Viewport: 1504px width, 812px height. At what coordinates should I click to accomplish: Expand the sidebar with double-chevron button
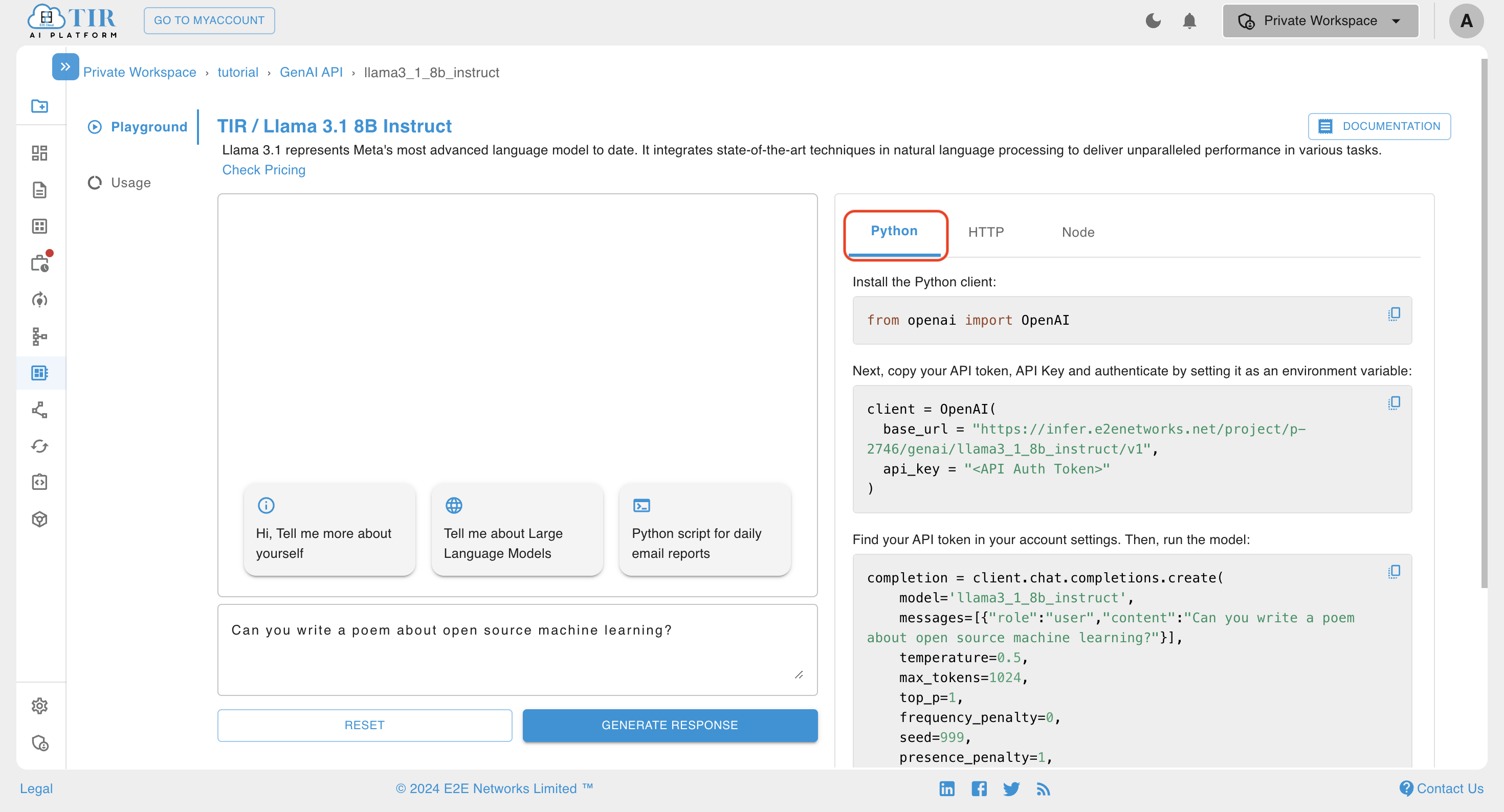click(65, 66)
